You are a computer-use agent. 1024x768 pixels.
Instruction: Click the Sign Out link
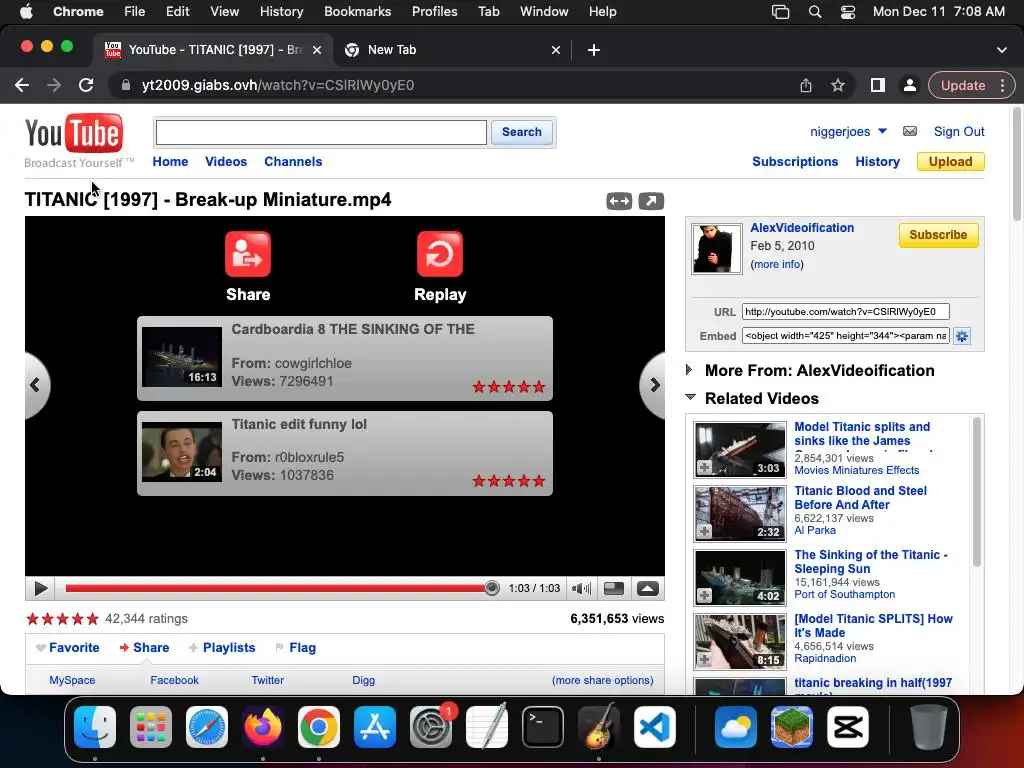pyautogui.click(x=959, y=131)
